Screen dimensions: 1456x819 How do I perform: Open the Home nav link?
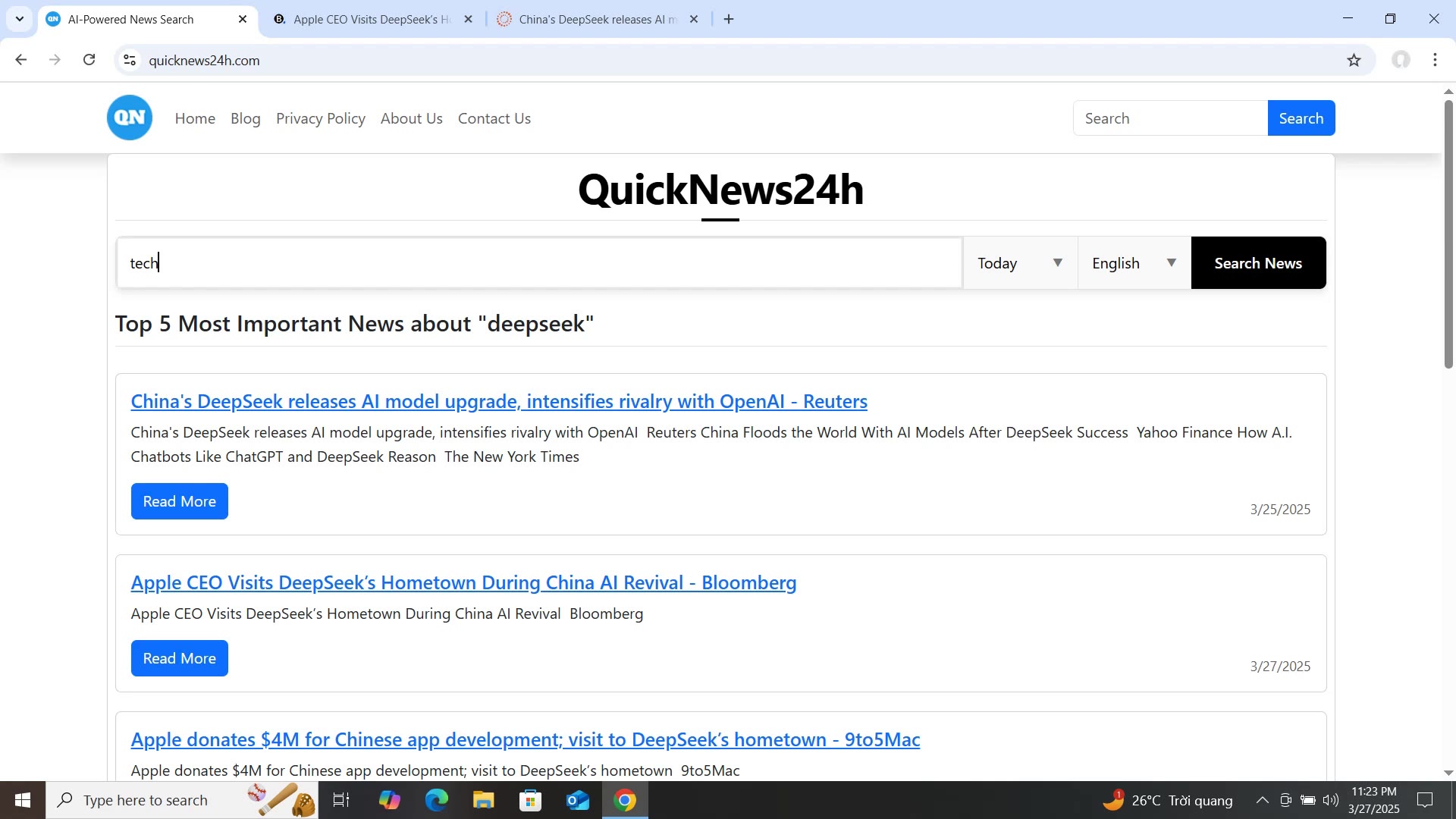click(195, 118)
